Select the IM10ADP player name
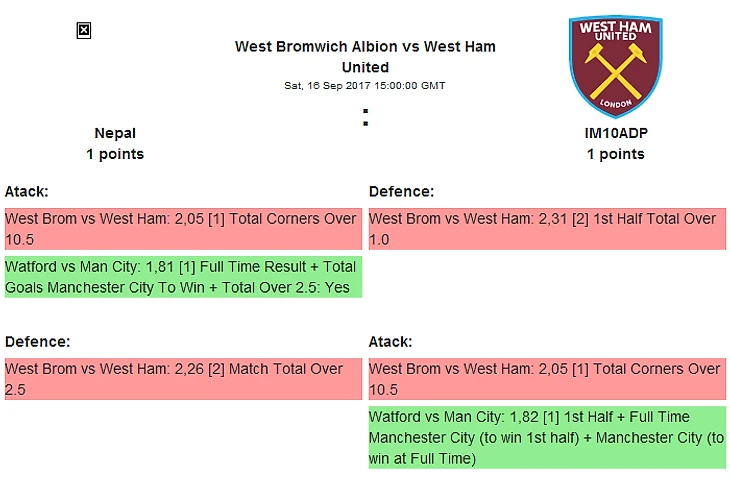Image resolution: width=730 pixels, height=480 pixels. pos(615,133)
